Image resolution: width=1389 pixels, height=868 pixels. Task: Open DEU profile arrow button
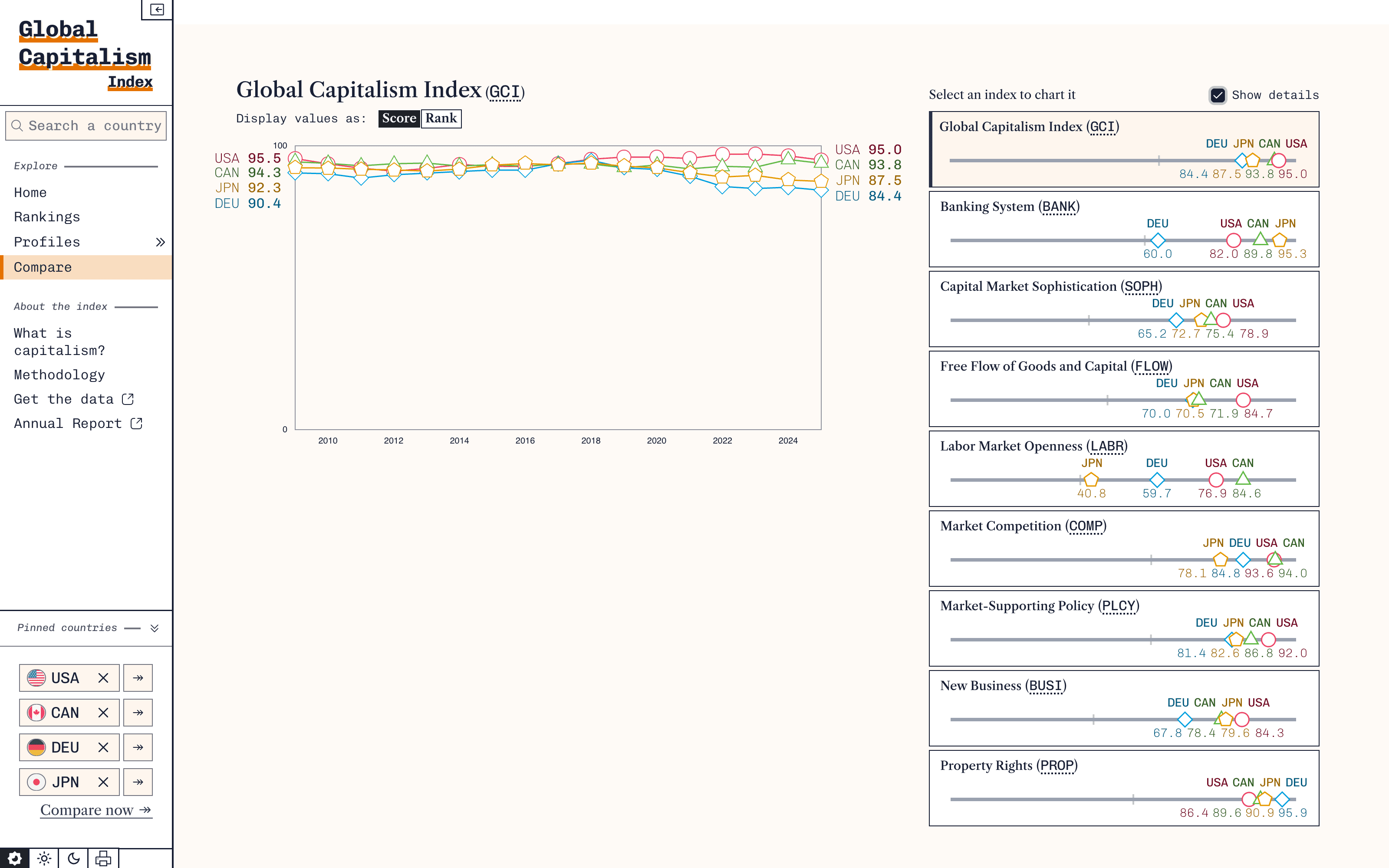coord(138,747)
